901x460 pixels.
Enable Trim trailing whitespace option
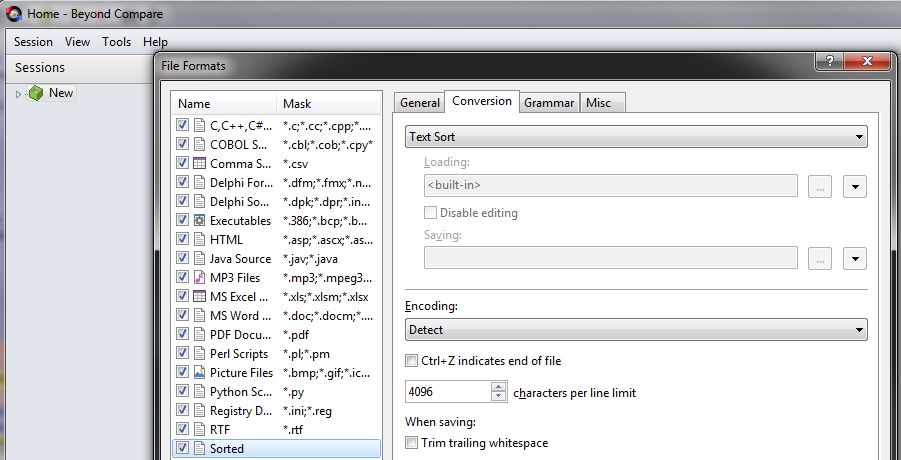click(x=411, y=443)
